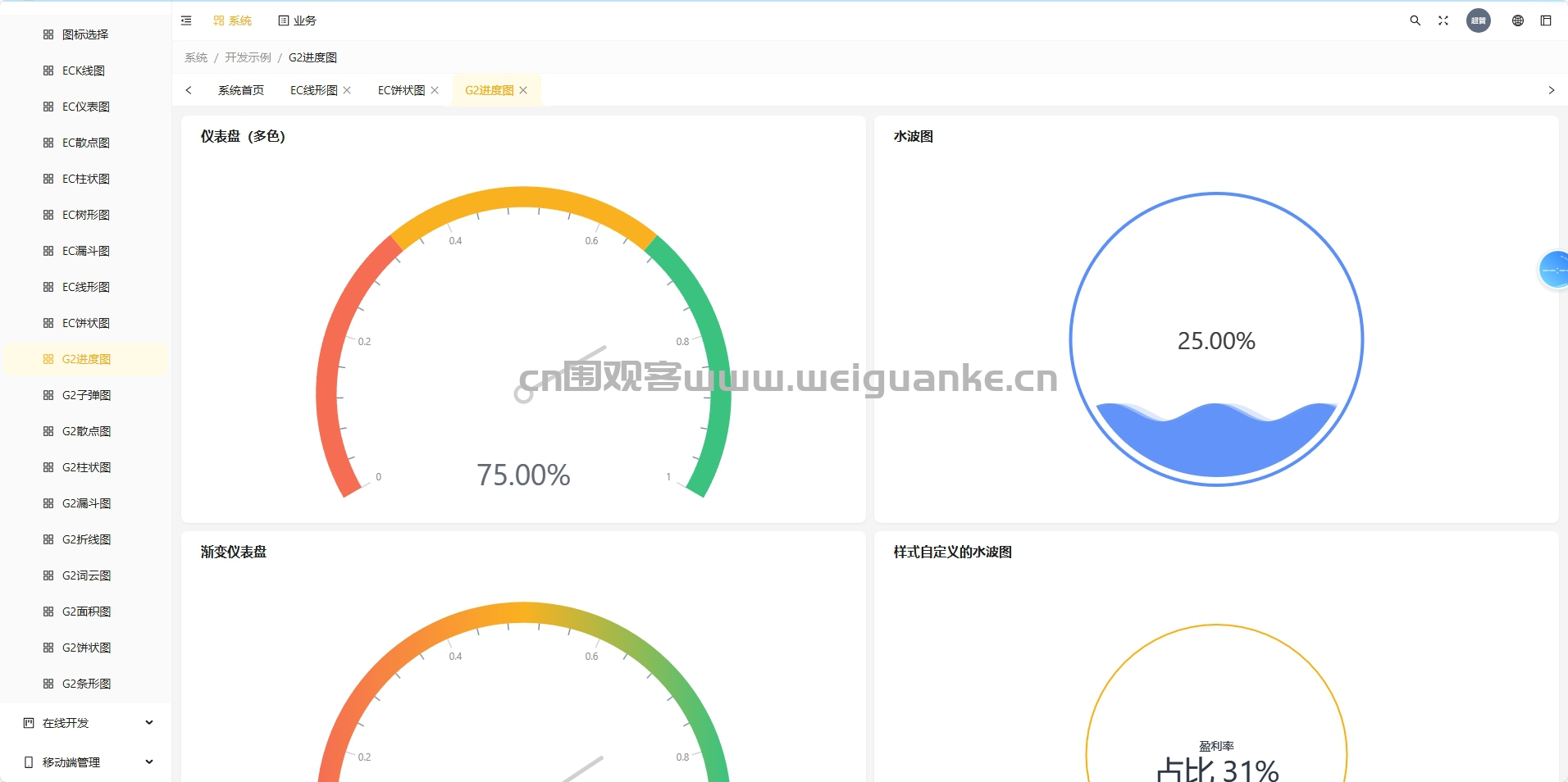Switch to the 系统 top menu
This screenshot has width=1568, height=782.
pyautogui.click(x=232, y=20)
